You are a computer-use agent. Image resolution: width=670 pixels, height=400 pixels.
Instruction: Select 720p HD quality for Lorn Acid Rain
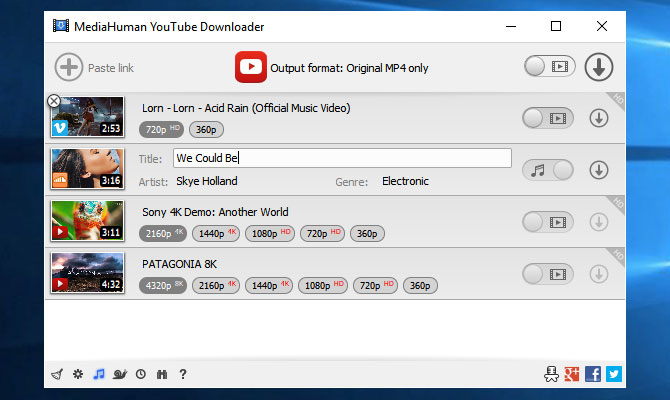[162, 129]
